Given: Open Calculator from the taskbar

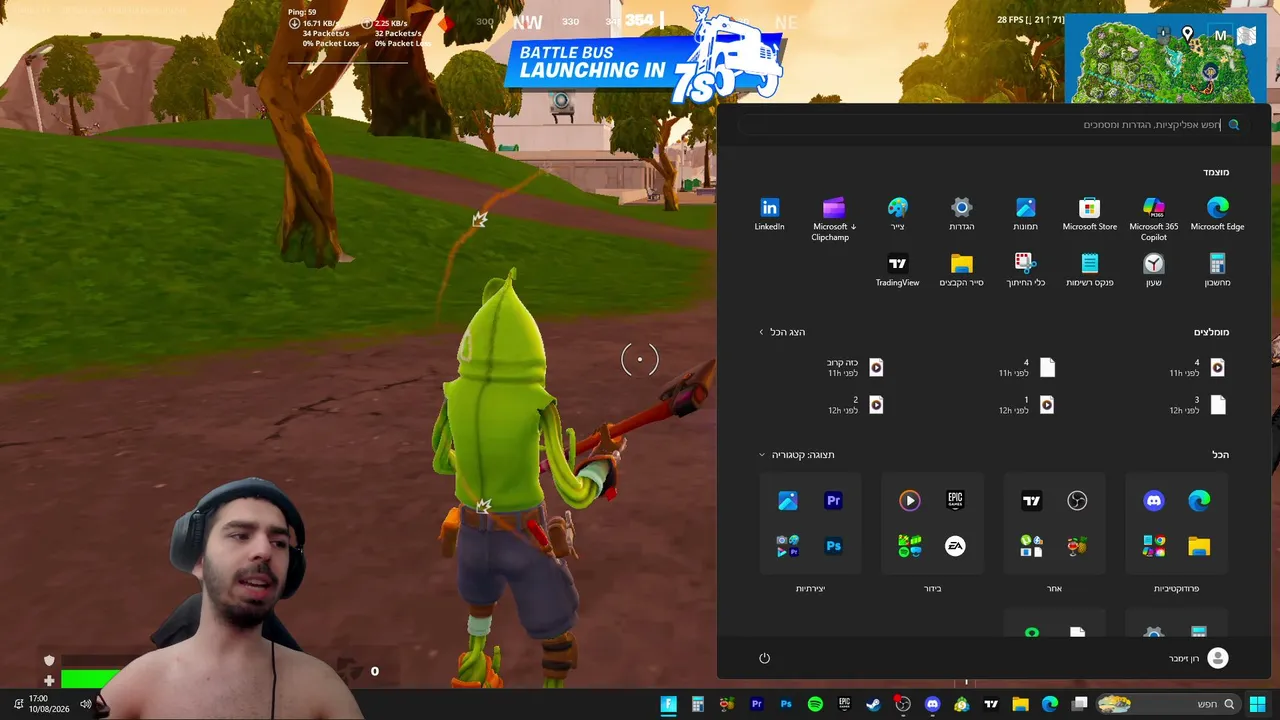Looking at the screenshot, I should pos(698,704).
